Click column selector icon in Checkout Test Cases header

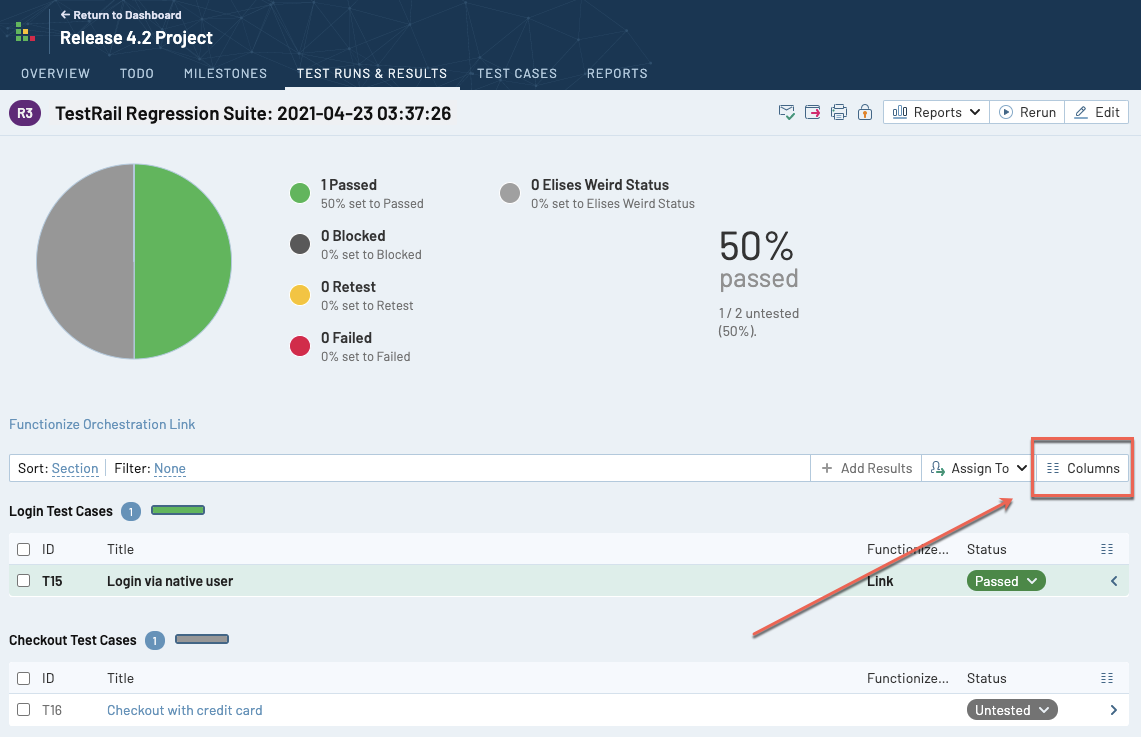tap(1107, 678)
